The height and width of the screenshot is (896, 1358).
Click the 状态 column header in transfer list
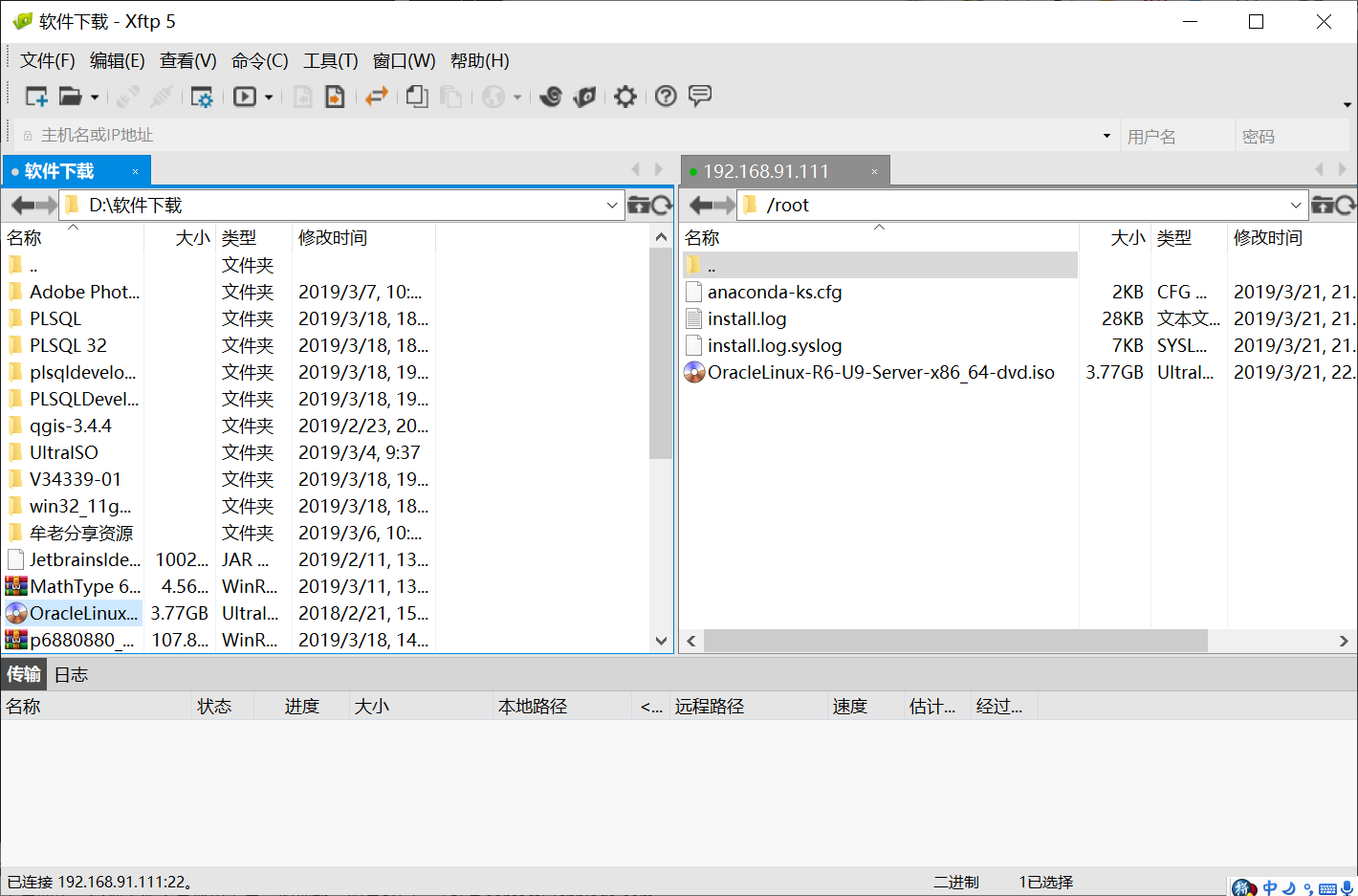(x=223, y=707)
